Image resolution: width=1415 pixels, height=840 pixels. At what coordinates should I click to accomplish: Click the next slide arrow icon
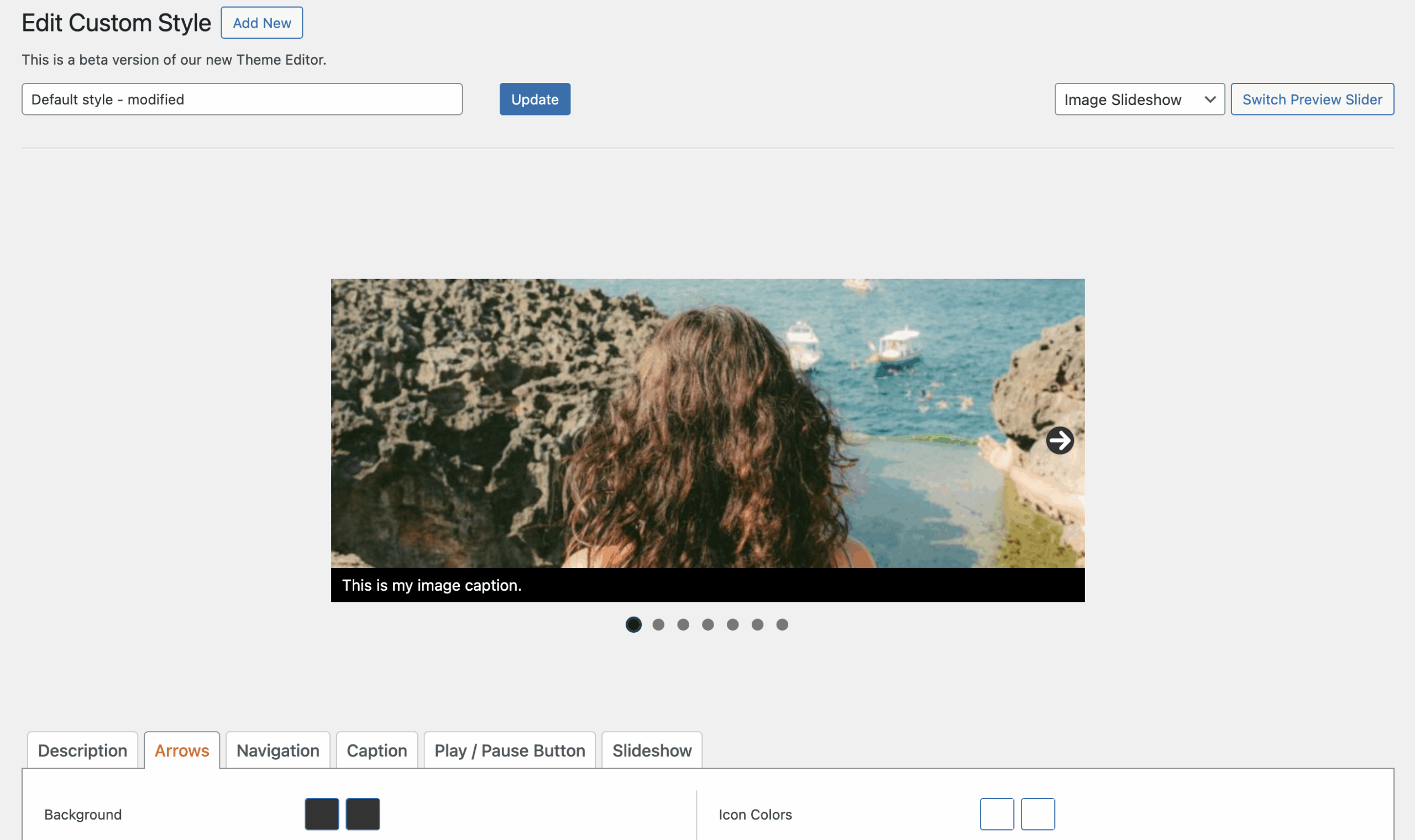click(1060, 440)
